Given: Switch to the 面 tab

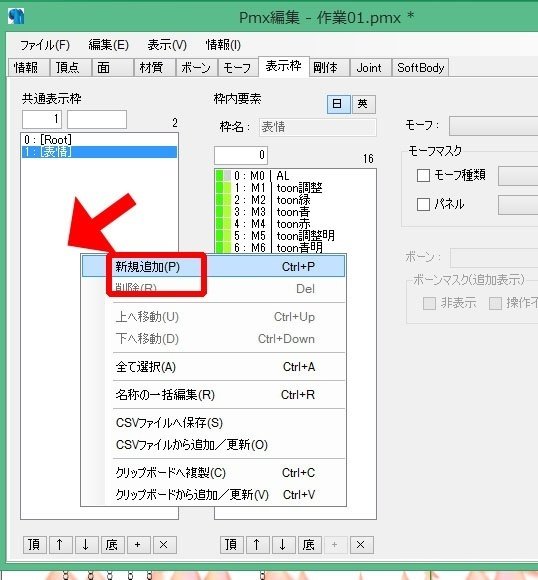Looking at the screenshot, I should click(x=112, y=68).
